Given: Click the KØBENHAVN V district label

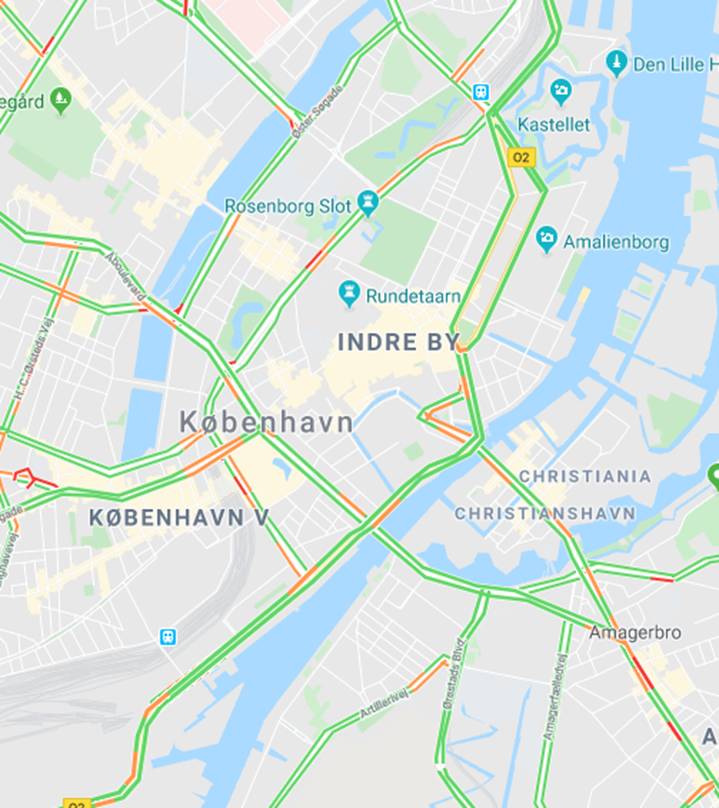Looking at the screenshot, I should pos(179,517).
